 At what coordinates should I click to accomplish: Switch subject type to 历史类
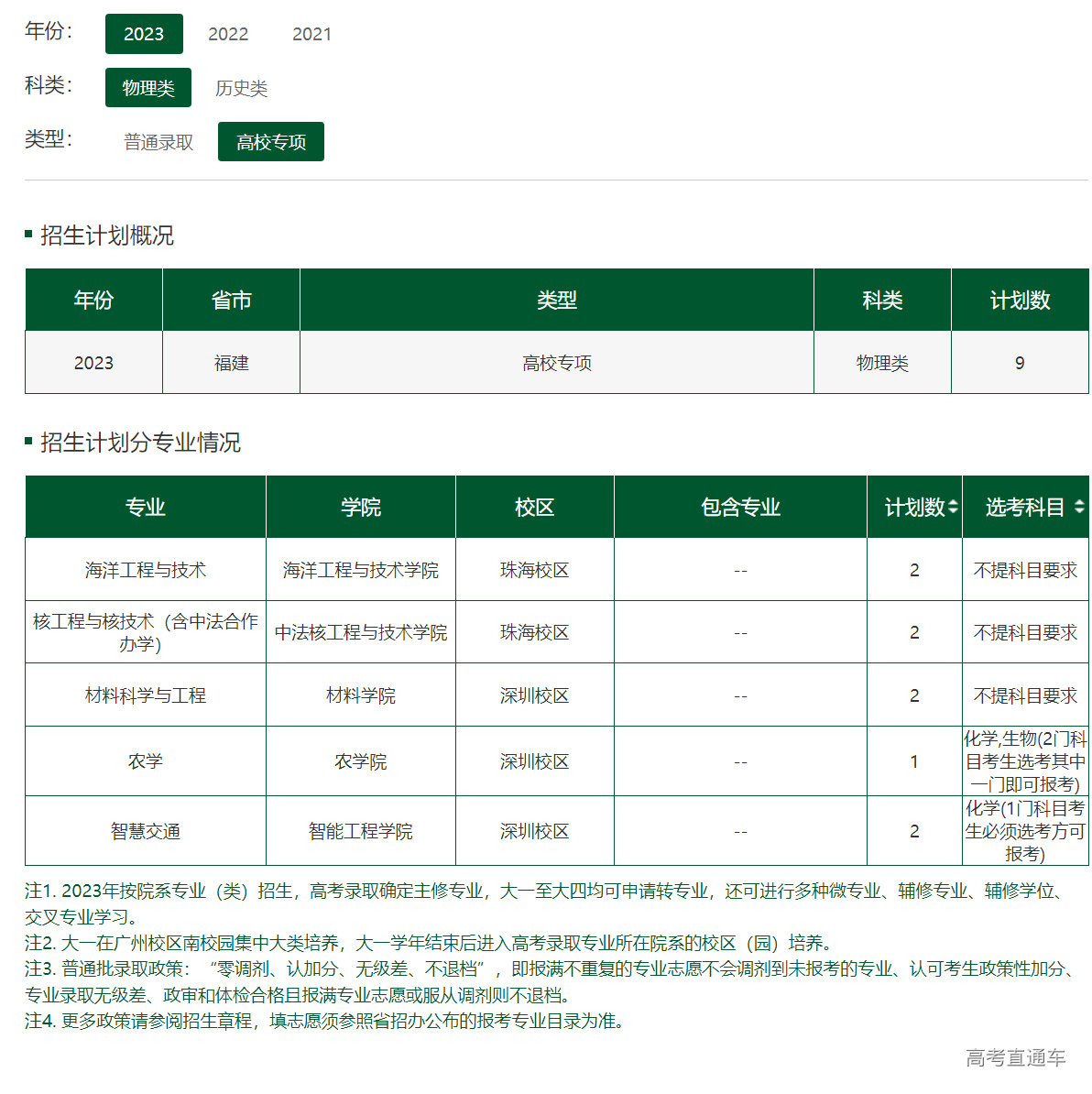(241, 88)
